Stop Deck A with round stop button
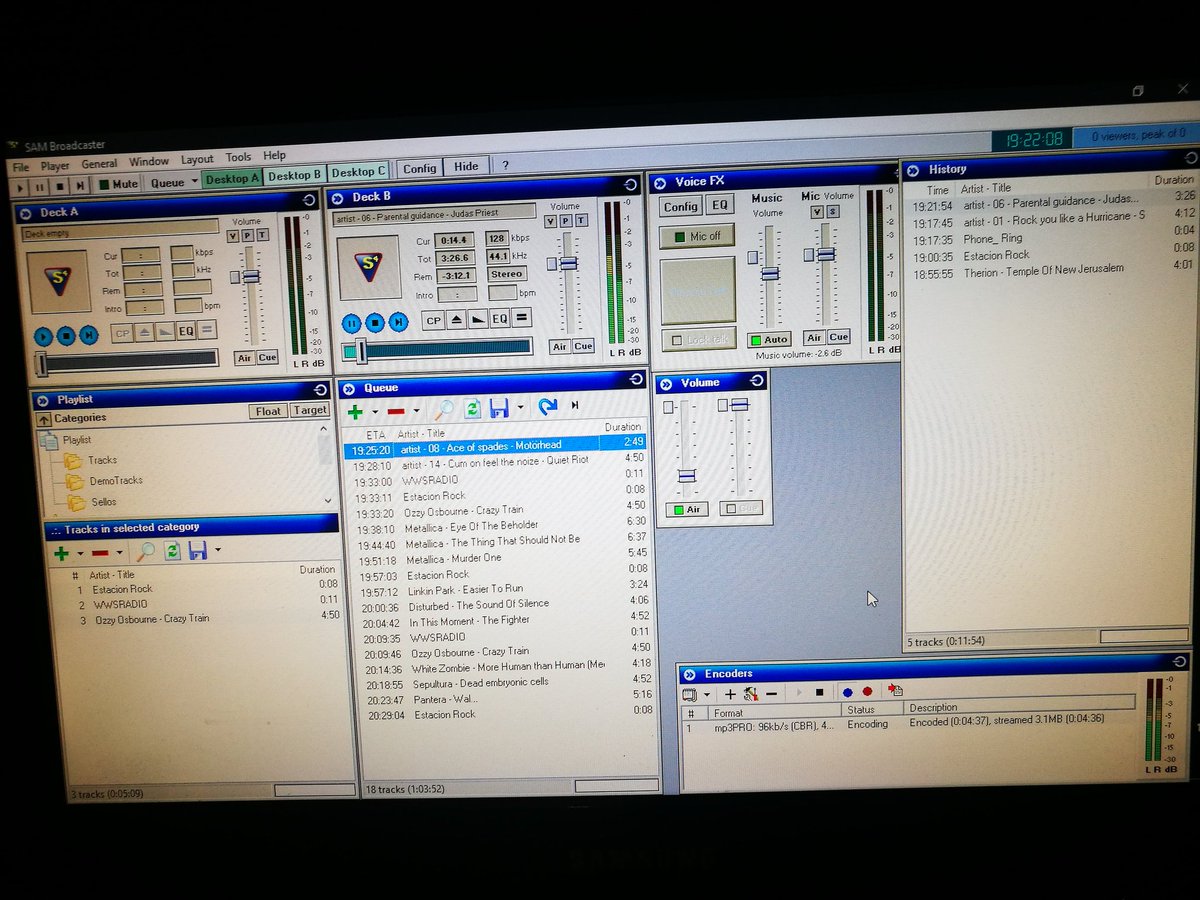The image size is (1200, 900). (65, 336)
